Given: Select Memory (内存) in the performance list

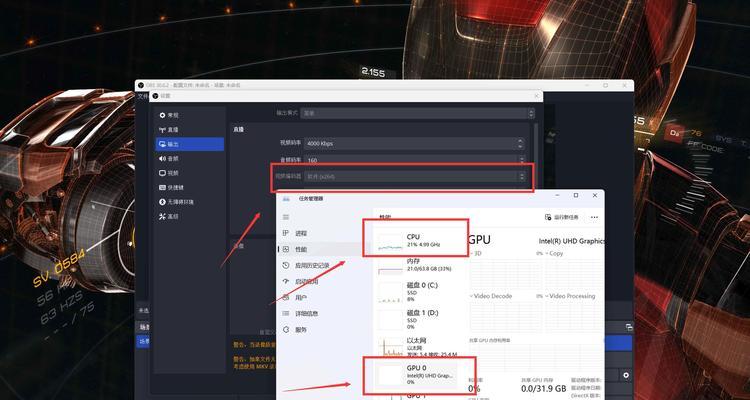Looking at the screenshot, I should [x=417, y=265].
